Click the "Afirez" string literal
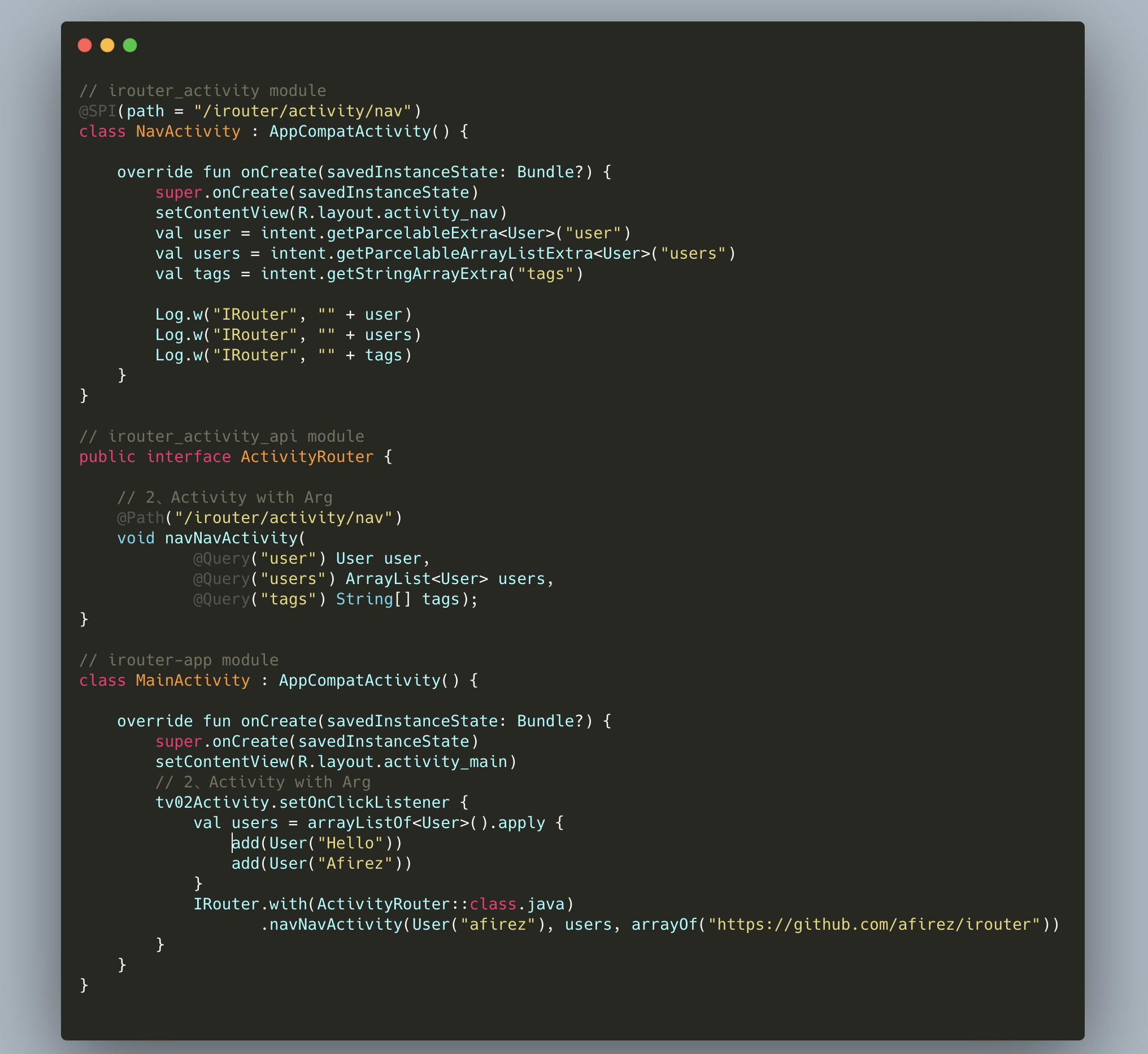This screenshot has height=1054, width=1148. coord(355,864)
